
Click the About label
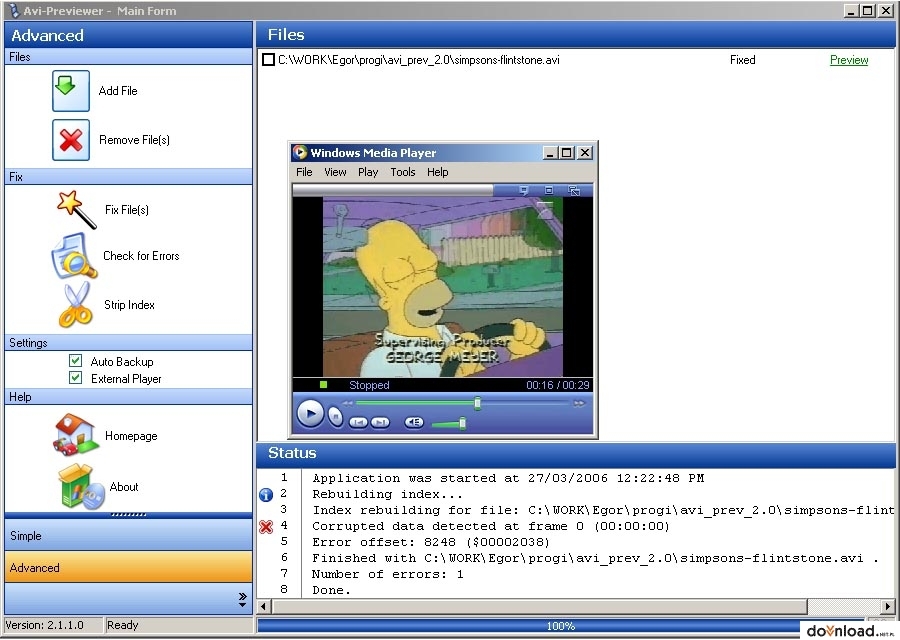click(x=124, y=487)
